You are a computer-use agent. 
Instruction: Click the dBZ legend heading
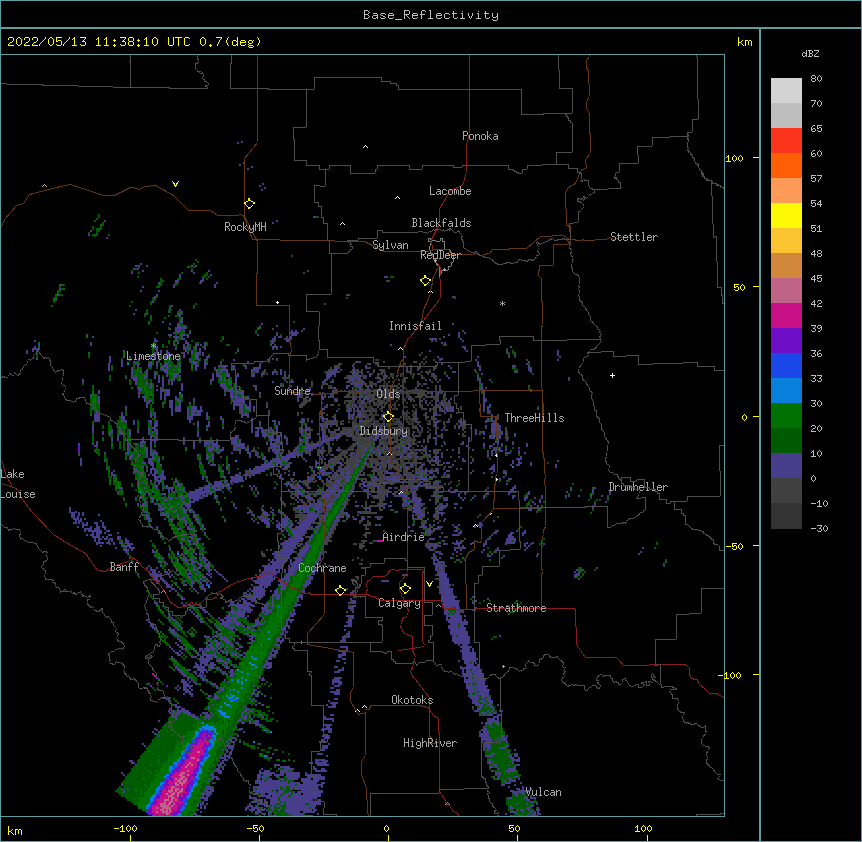coord(810,53)
